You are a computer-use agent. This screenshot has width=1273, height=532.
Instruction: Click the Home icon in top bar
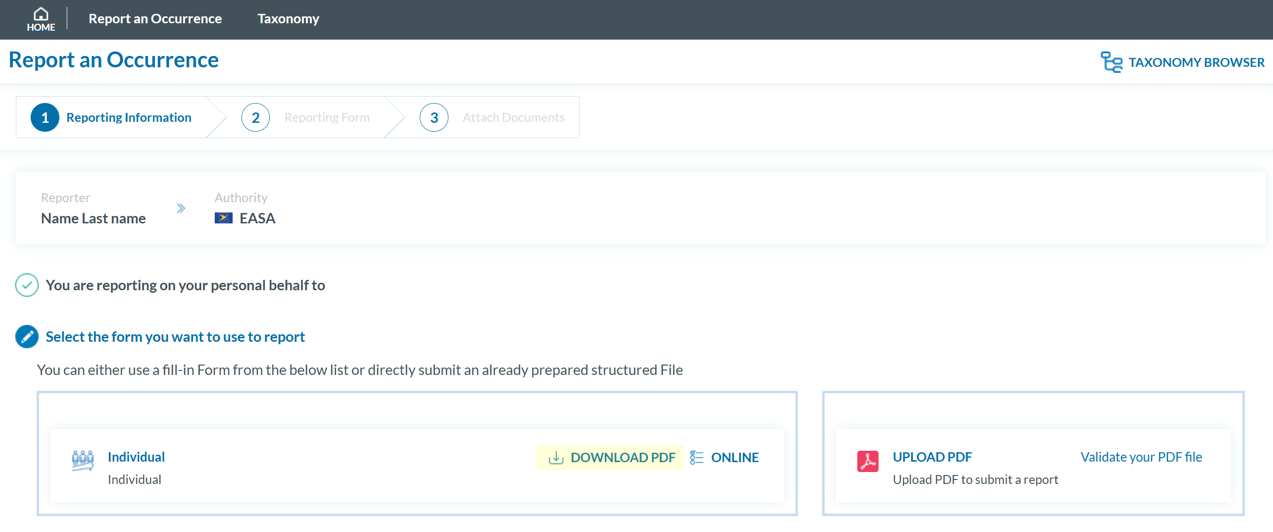point(41,14)
